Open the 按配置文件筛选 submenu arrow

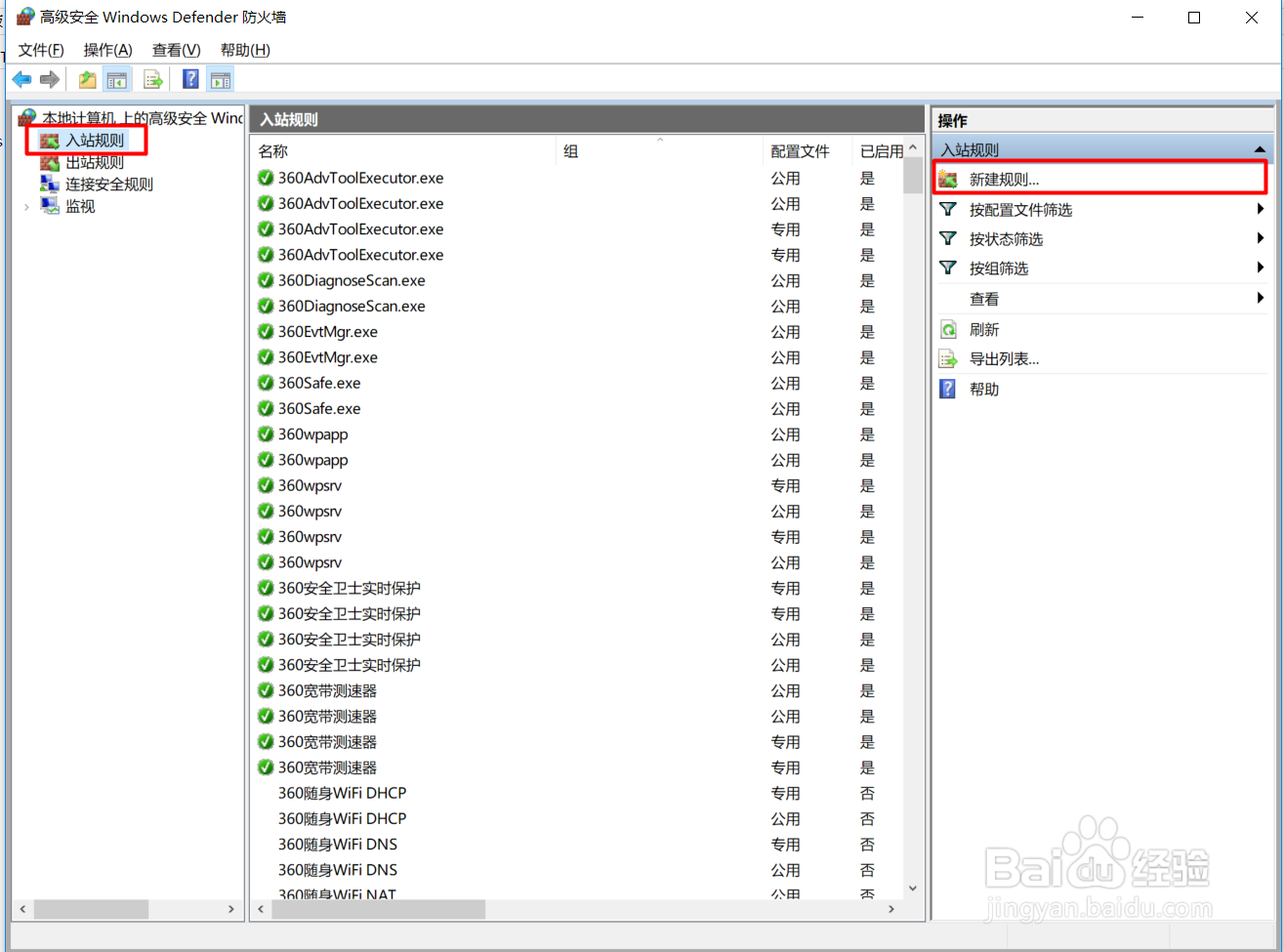tap(1261, 209)
